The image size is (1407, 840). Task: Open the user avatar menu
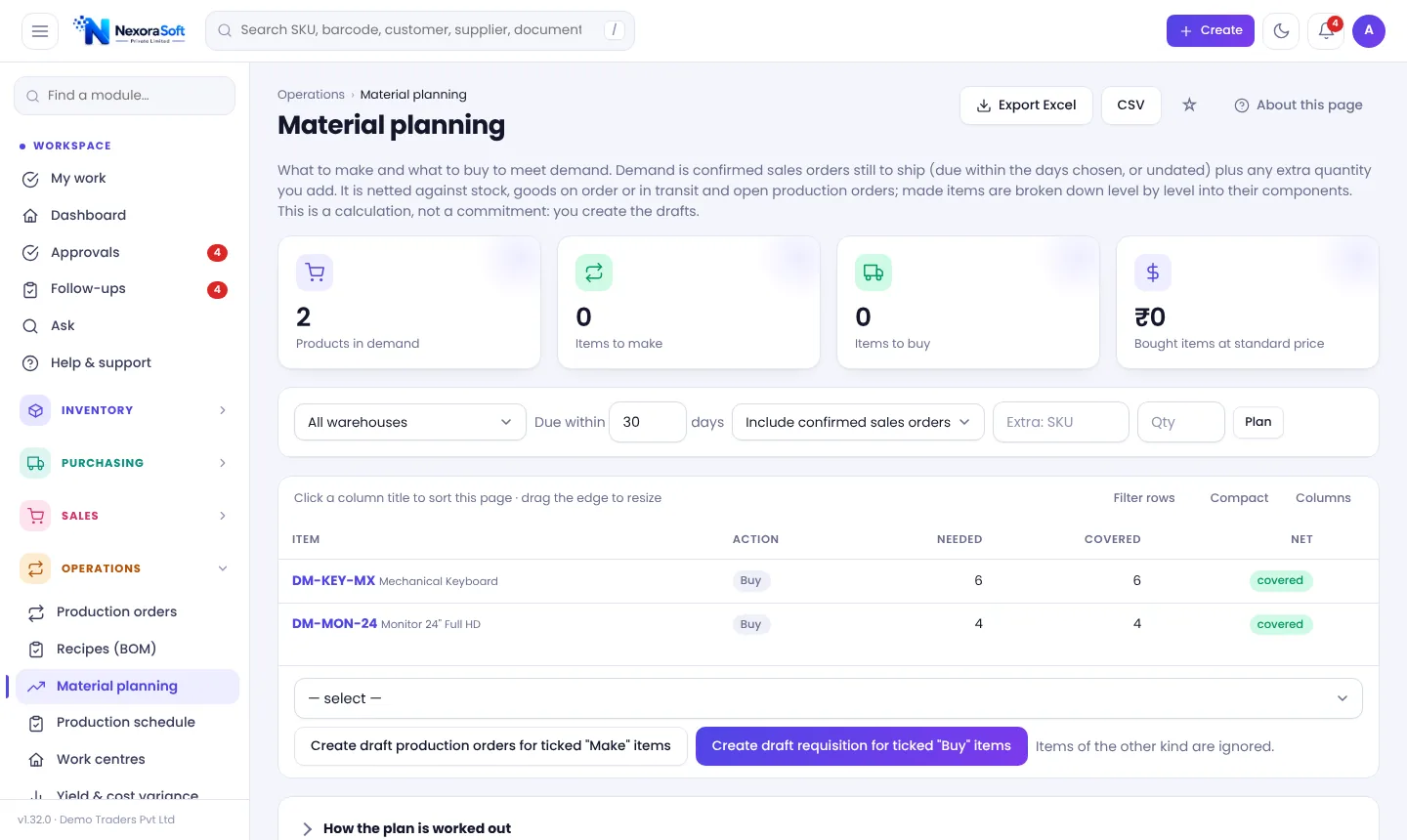pyautogui.click(x=1369, y=31)
